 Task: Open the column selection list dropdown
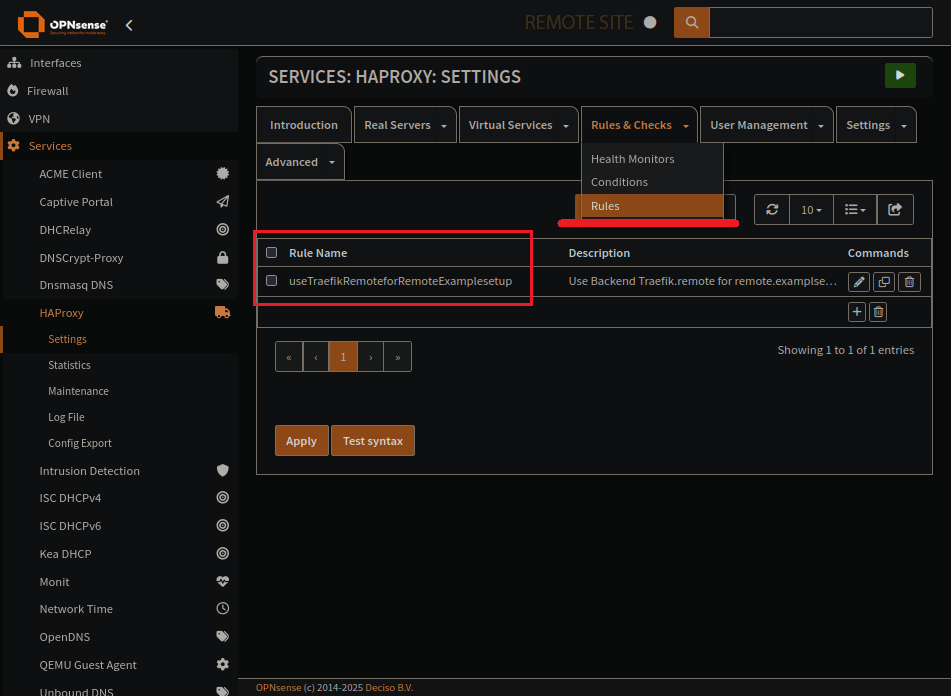coord(855,210)
